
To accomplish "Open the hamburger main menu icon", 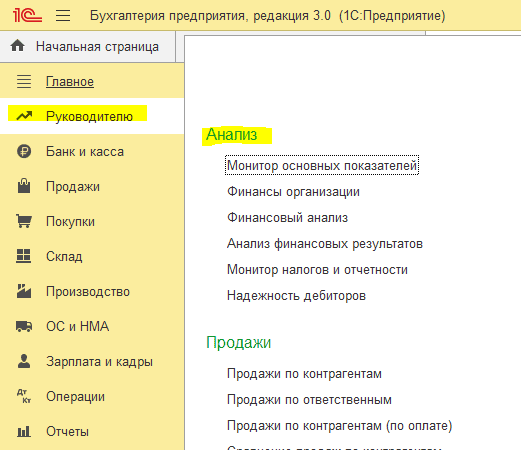I will (63, 15).
